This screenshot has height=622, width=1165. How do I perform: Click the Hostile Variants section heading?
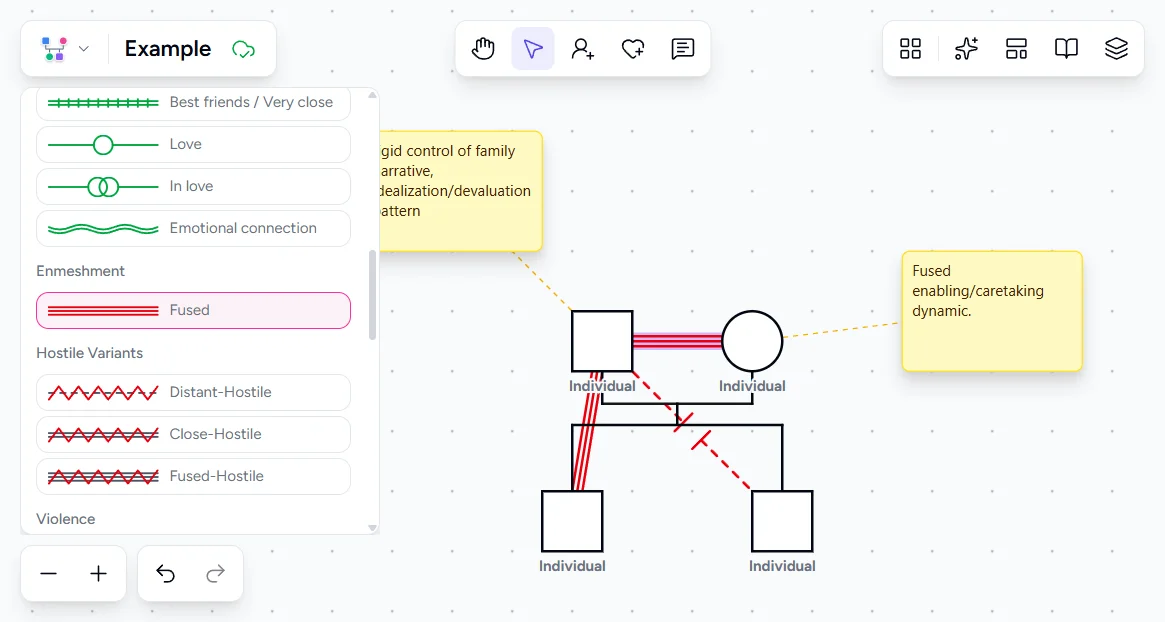click(89, 353)
